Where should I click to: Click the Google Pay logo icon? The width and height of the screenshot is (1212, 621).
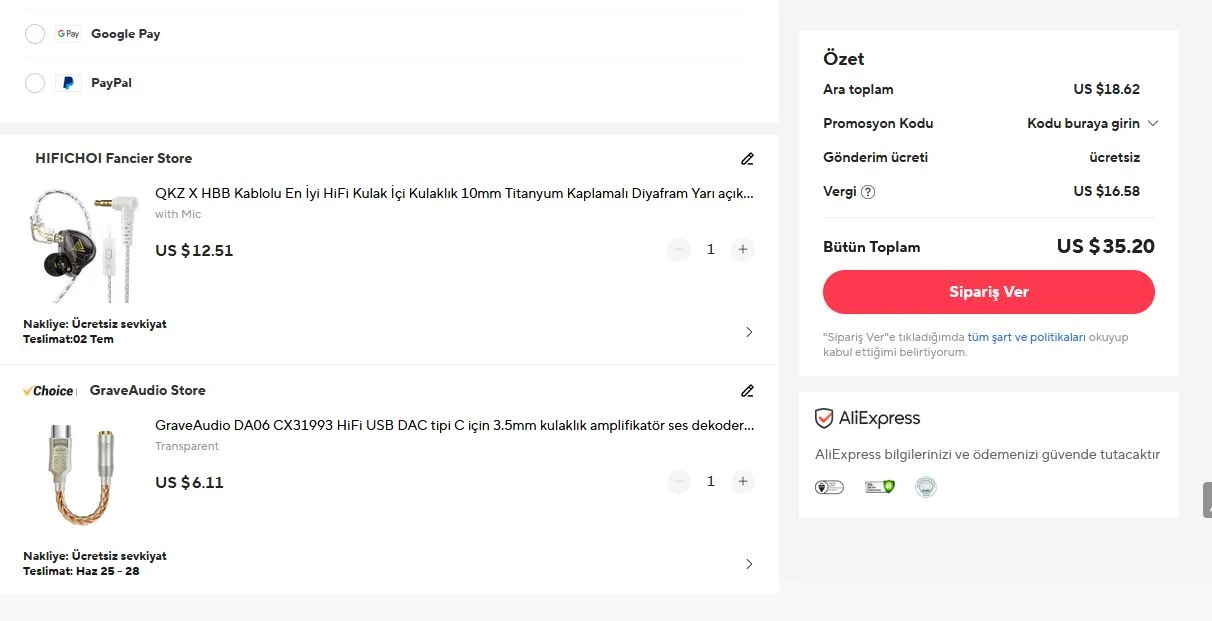(68, 34)
